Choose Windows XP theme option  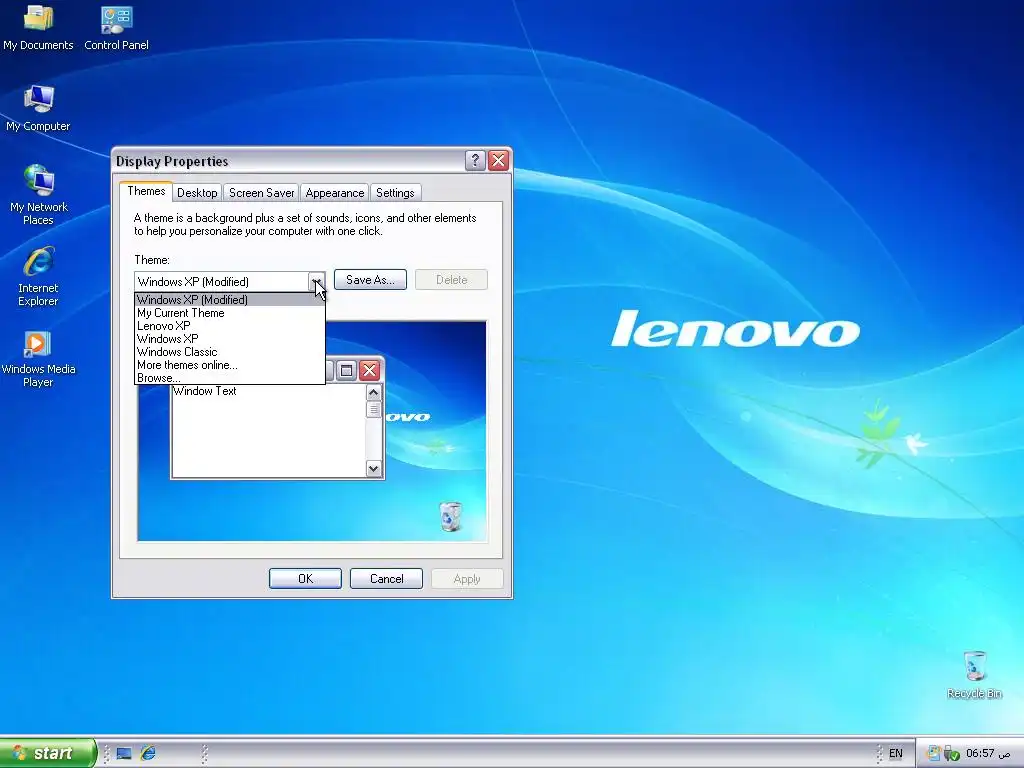(x=229, y=339)
